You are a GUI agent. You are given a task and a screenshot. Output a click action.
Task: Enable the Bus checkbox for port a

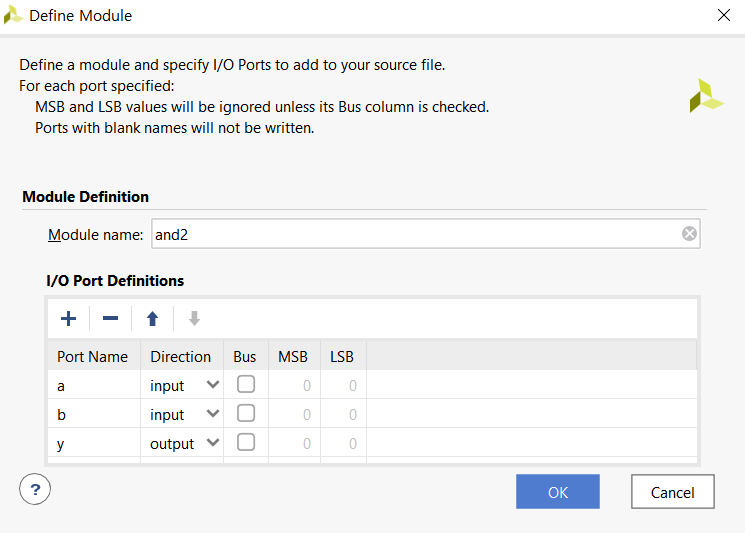pyautogui.click(x=245, y=385)
